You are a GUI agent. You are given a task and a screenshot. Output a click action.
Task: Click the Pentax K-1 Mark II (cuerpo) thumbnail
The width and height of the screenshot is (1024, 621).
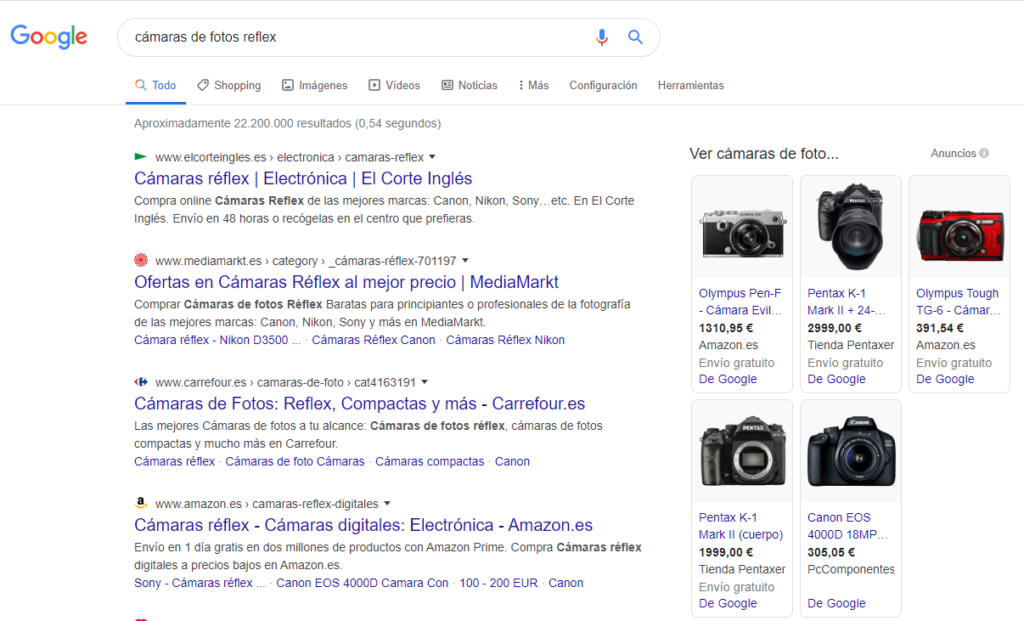[x=742, y=452]
